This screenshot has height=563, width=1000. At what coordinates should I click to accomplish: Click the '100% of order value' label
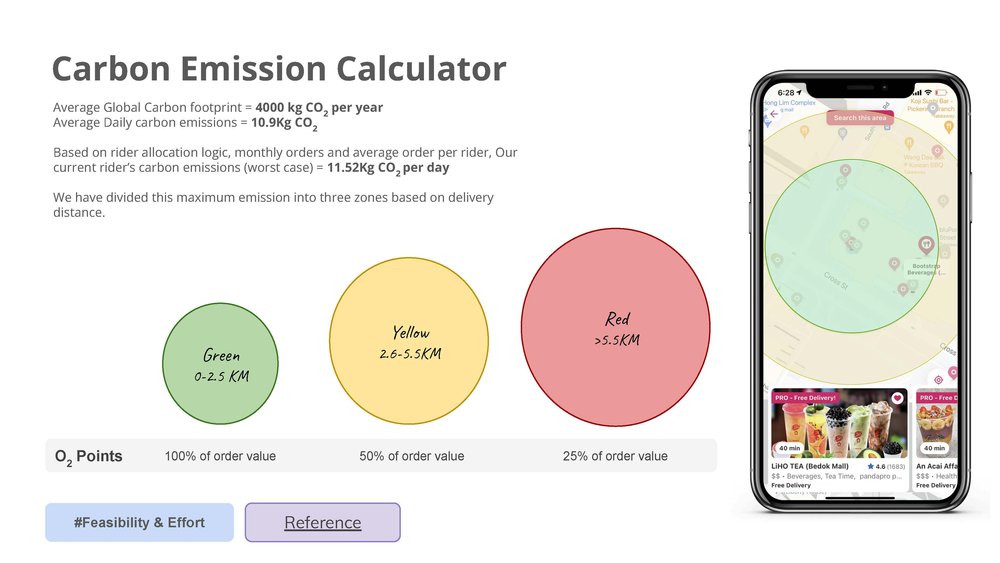(x=220, y=456)
